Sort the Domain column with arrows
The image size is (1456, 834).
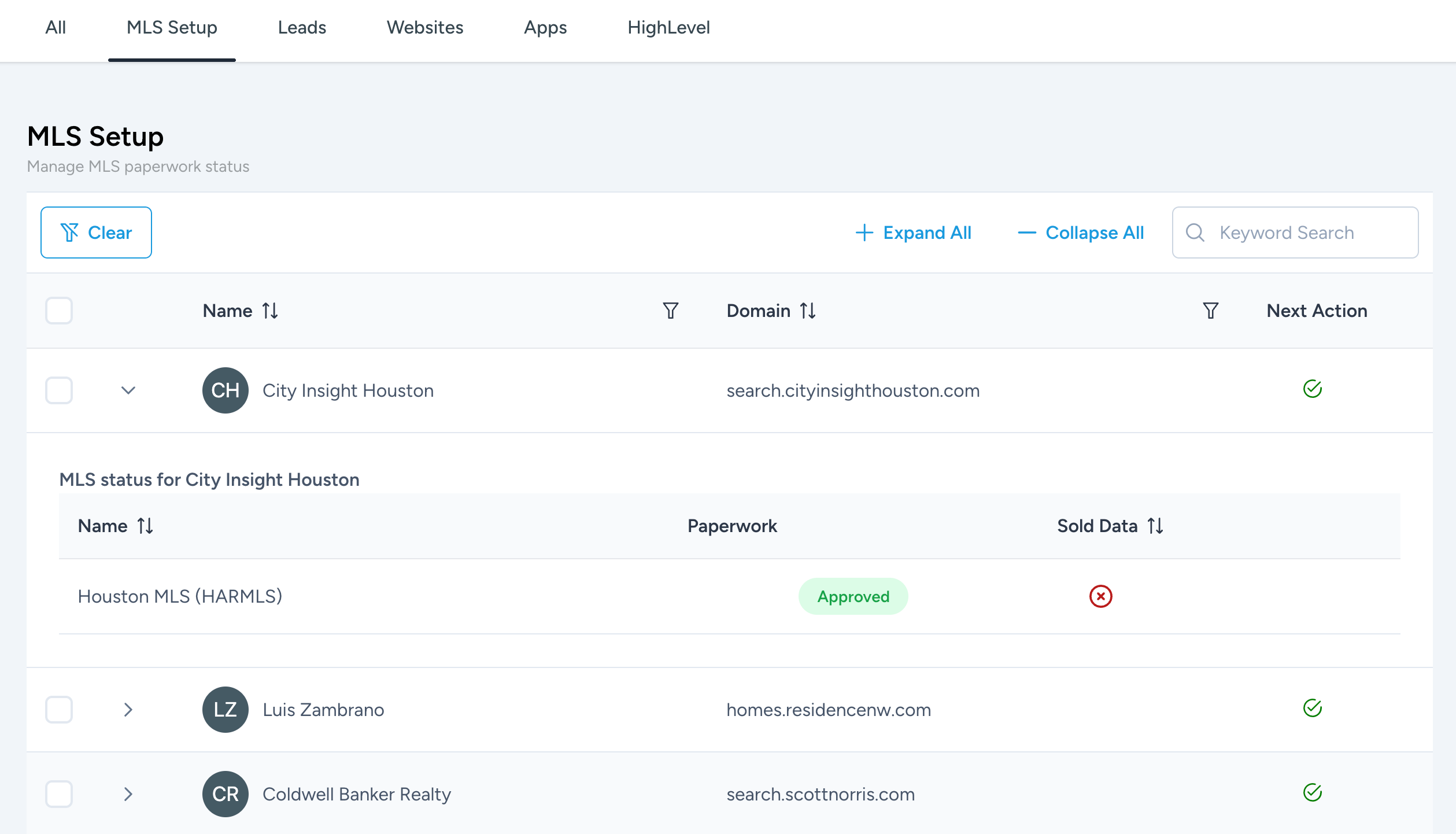click(x=808, y=311)
